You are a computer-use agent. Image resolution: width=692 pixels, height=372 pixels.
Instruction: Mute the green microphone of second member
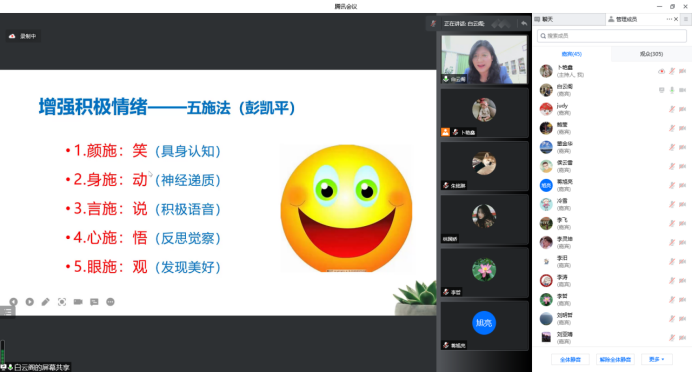(x=672, y=90)
